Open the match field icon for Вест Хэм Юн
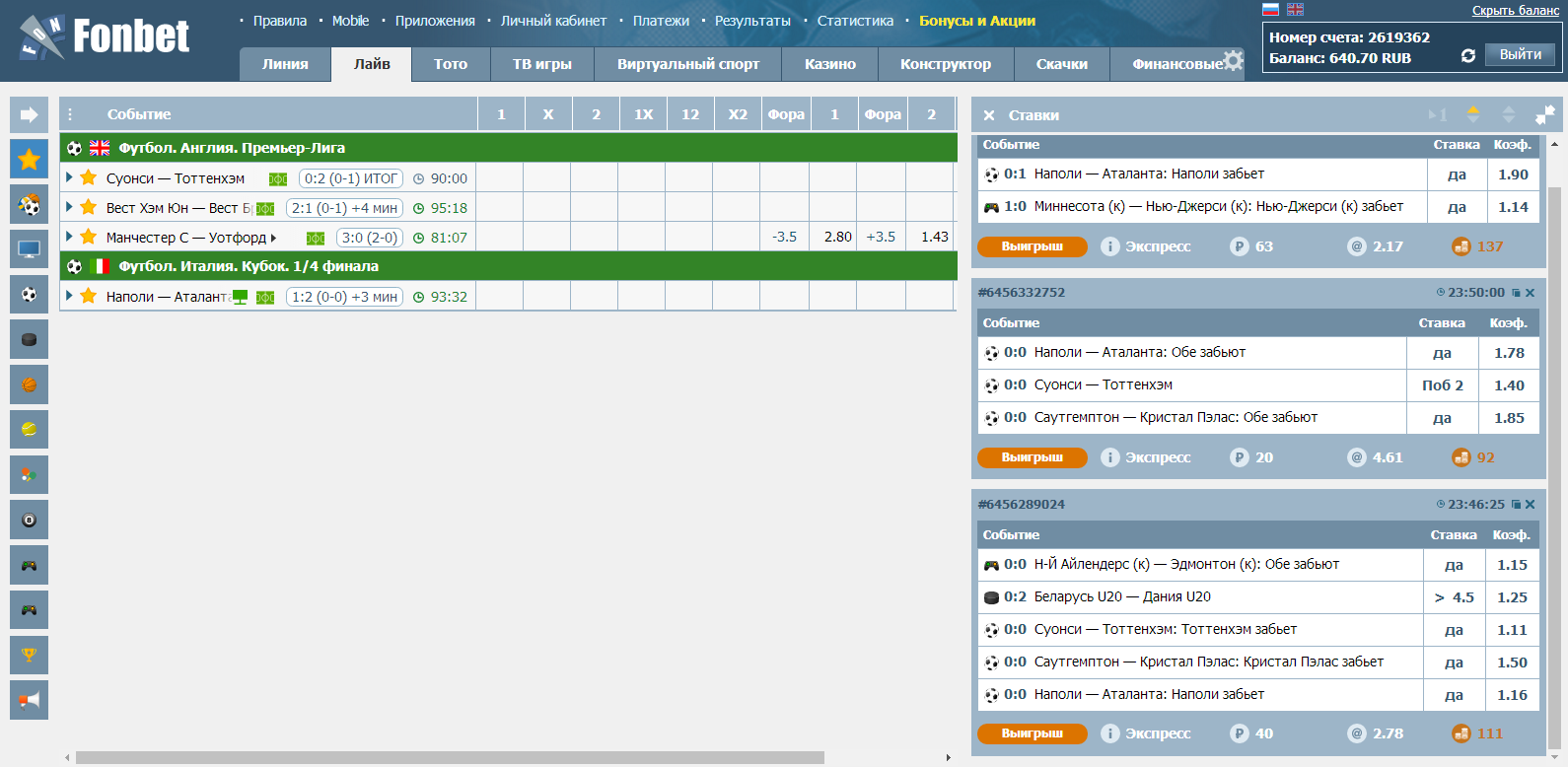 (x=265, y=208)
